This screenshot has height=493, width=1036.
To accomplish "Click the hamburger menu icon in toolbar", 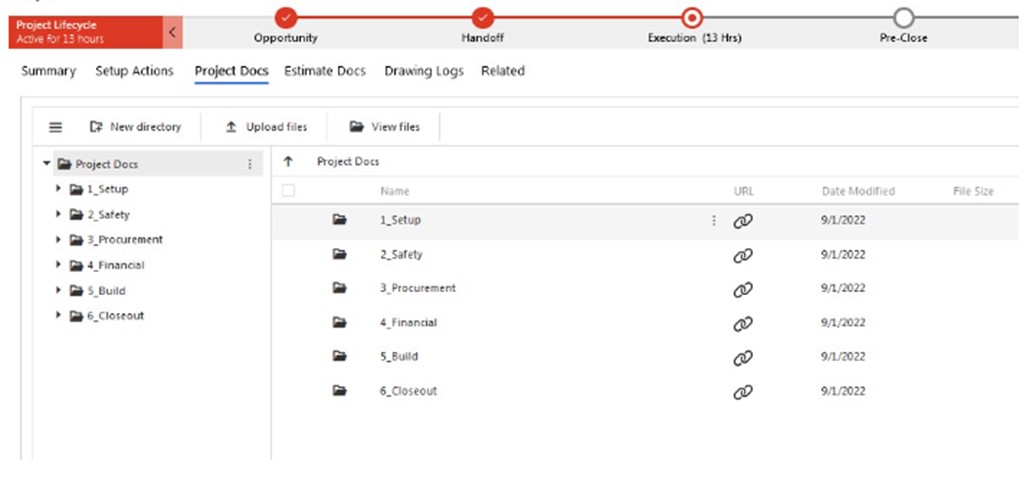I will tap(56, 127).
